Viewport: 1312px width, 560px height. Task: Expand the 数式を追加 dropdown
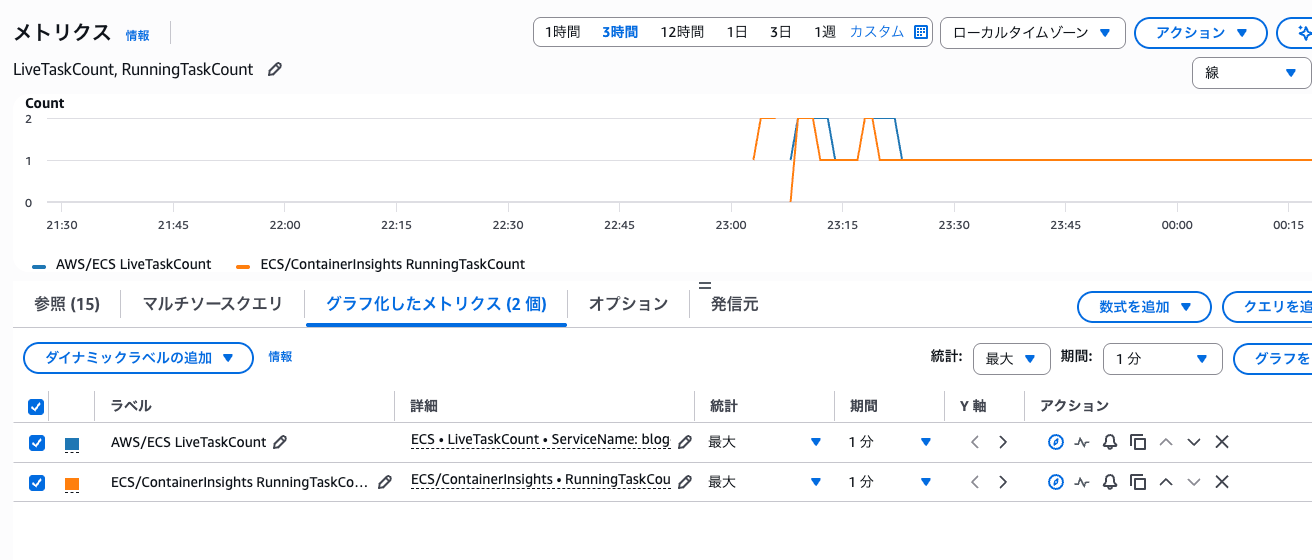click(1144, 307)
